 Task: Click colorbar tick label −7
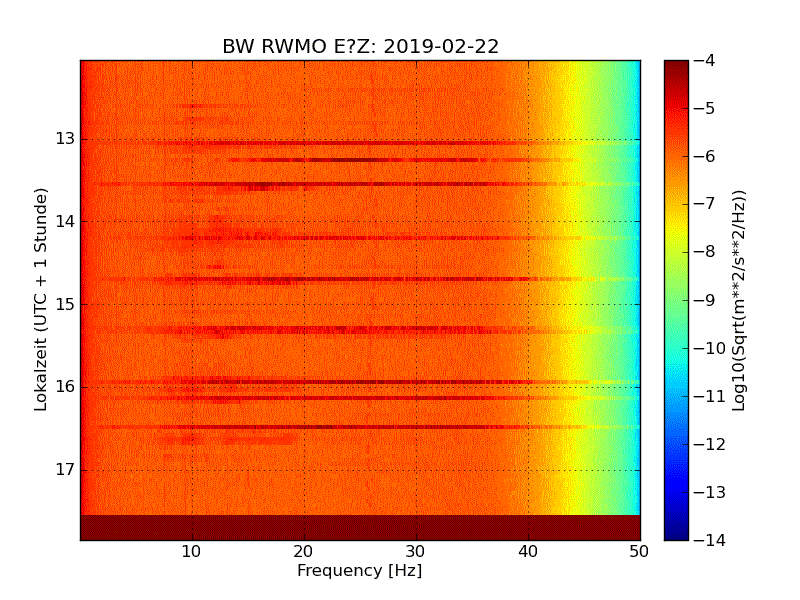pyautogui.click(x=705, y=204)
